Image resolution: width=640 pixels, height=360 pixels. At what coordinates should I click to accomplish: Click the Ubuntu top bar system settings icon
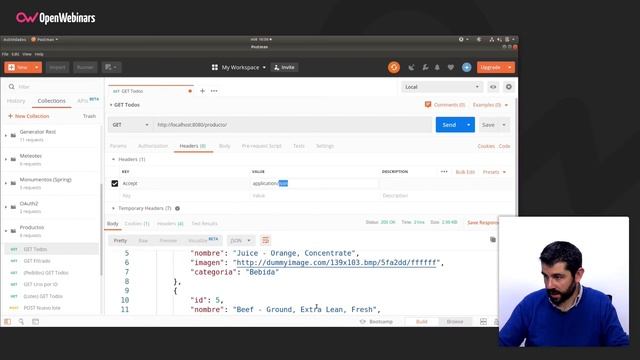click(461, 40)
